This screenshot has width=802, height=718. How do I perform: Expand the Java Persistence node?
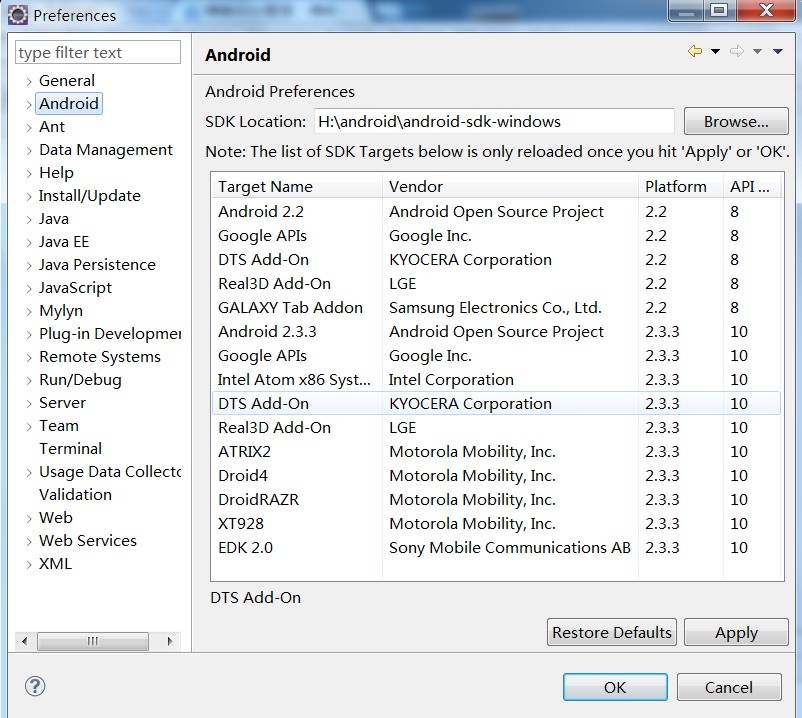[x=29, y=265]
